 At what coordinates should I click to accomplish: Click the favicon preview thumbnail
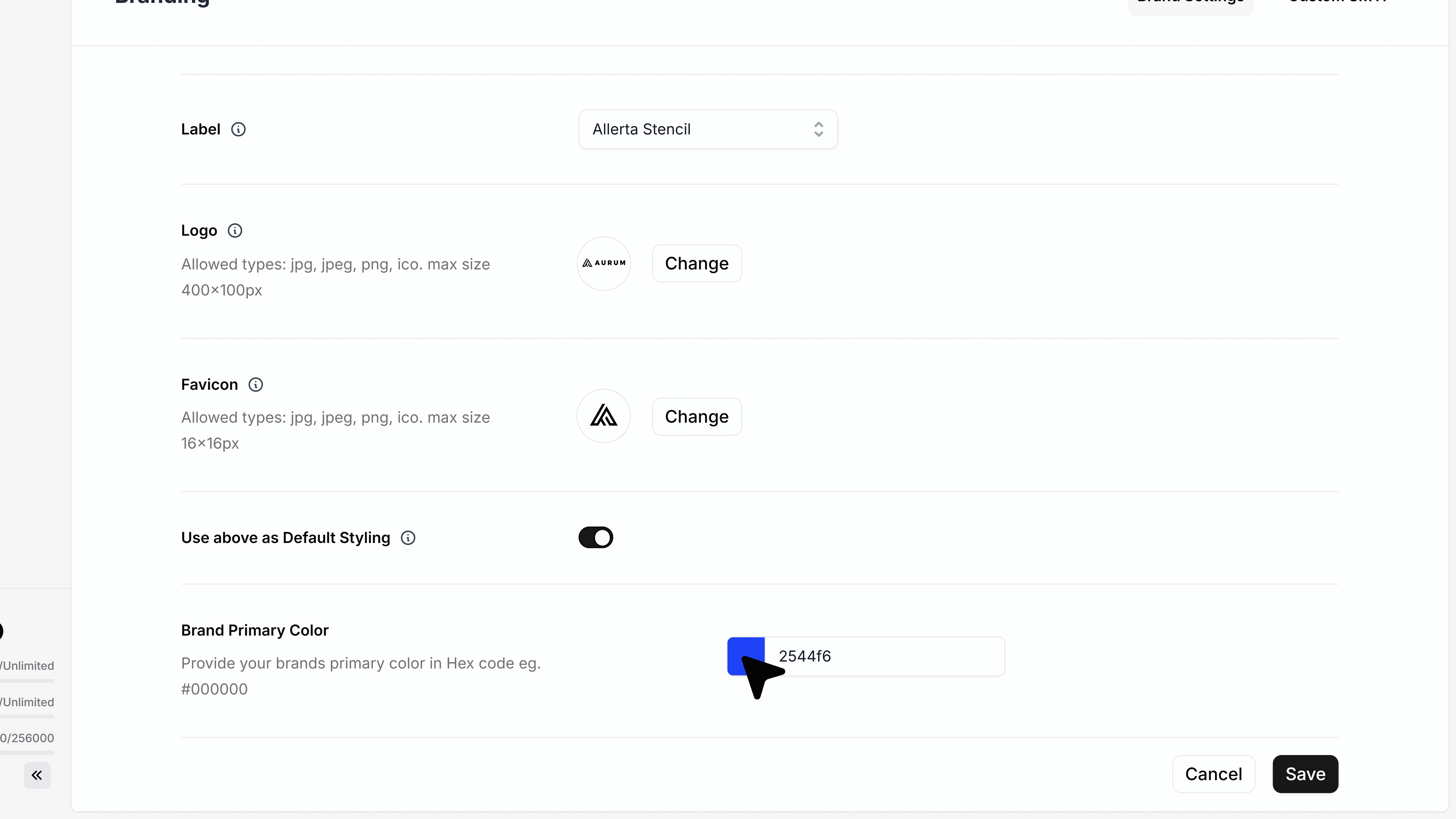[604, 416]
